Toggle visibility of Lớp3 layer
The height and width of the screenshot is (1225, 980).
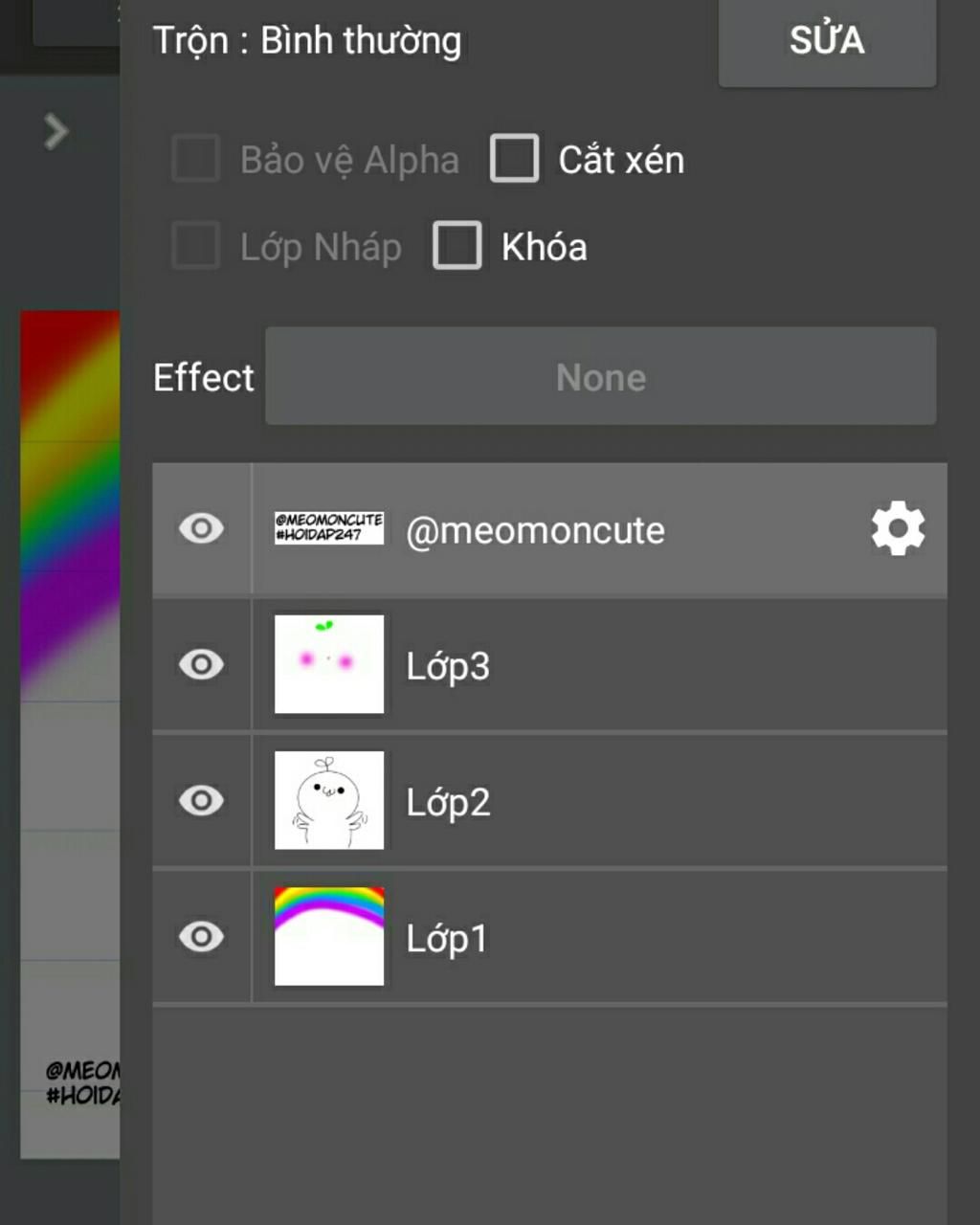coord(201,665)
